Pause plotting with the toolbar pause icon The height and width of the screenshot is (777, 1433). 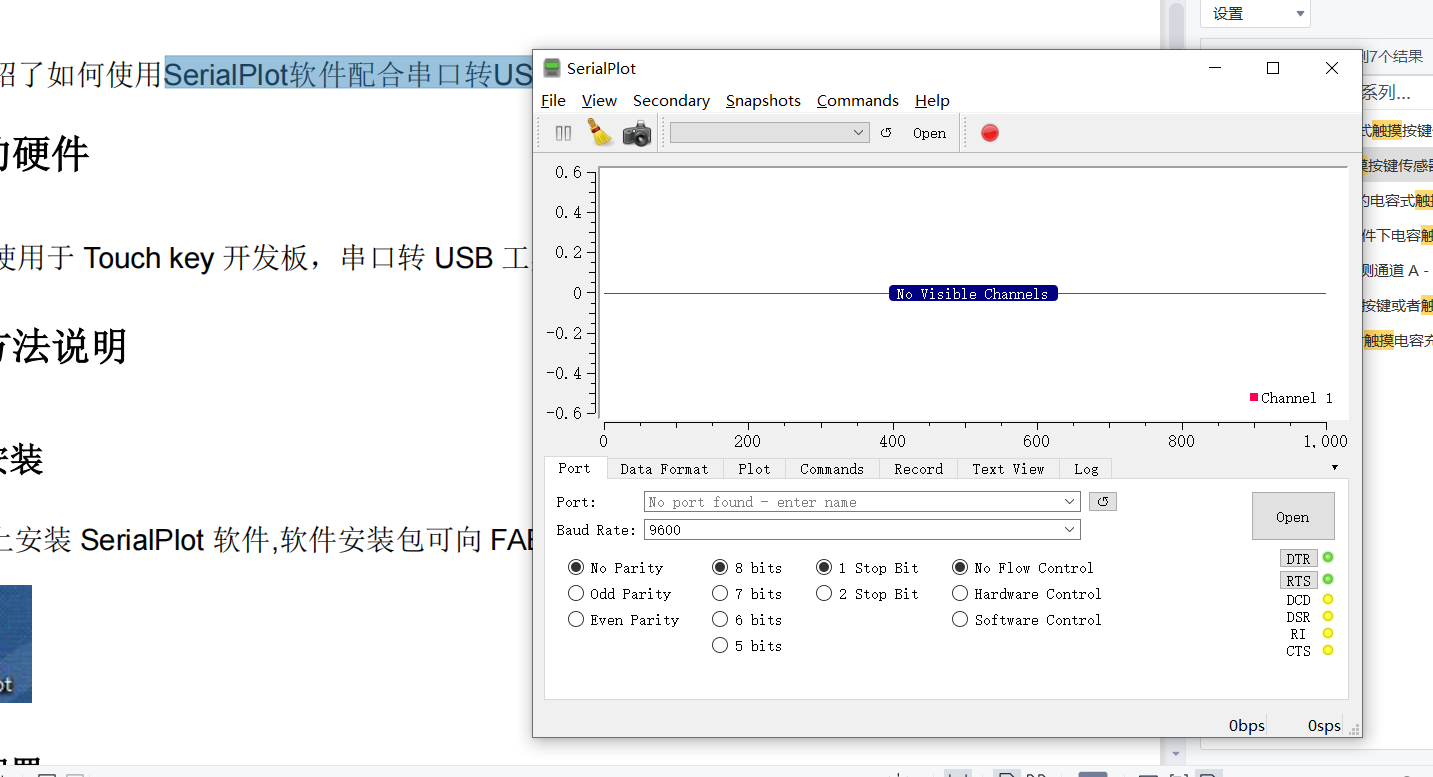pos(563,133)
